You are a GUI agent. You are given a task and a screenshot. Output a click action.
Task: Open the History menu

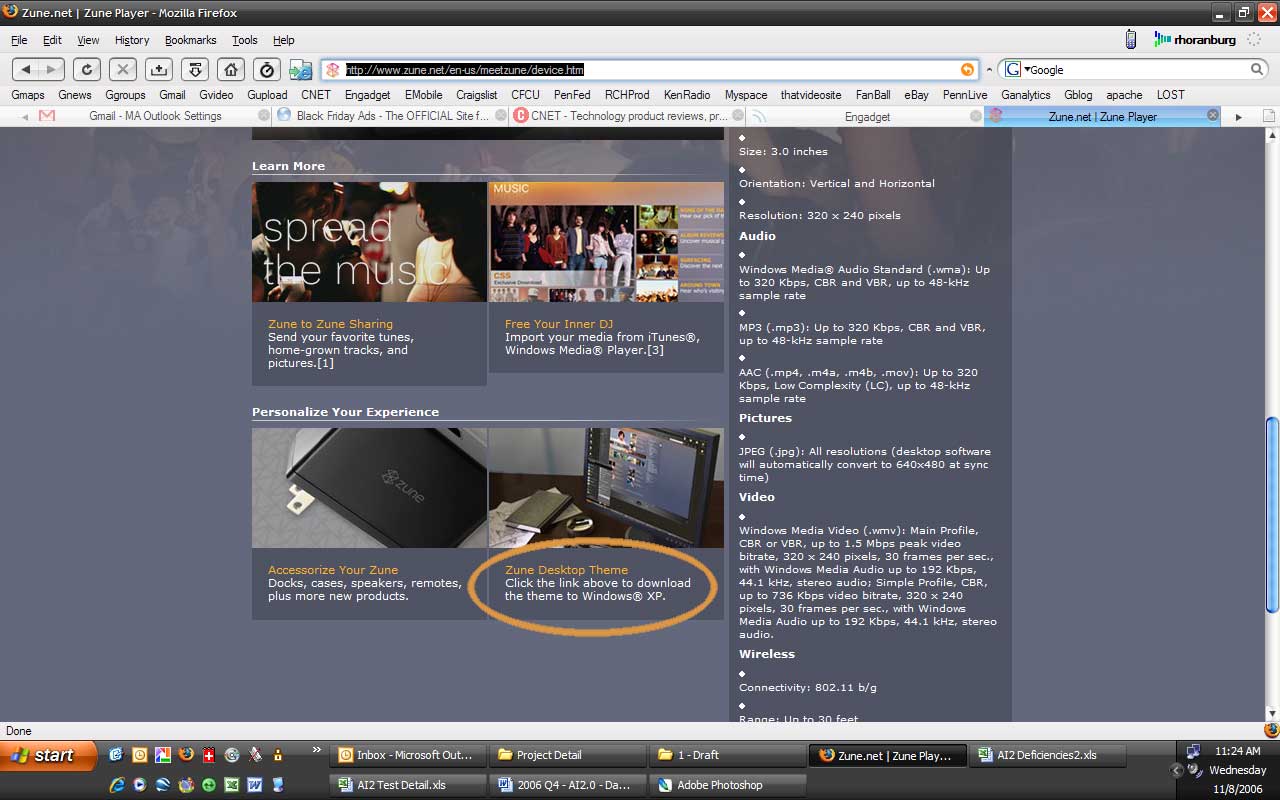point(132,40)
